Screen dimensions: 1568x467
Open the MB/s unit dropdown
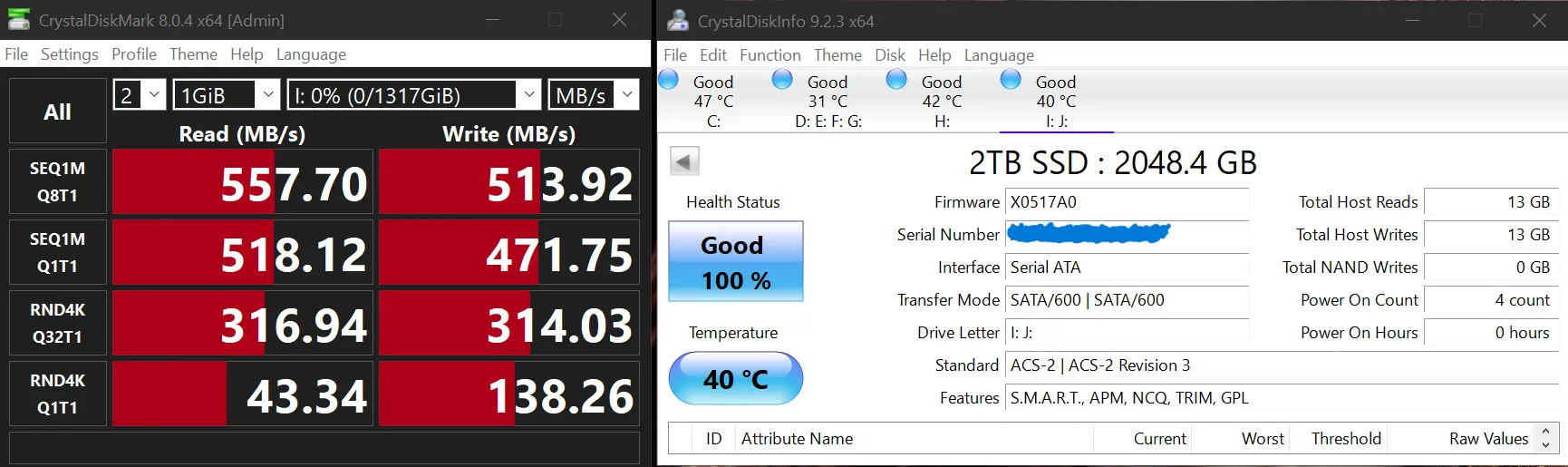(x=593, y=94)
